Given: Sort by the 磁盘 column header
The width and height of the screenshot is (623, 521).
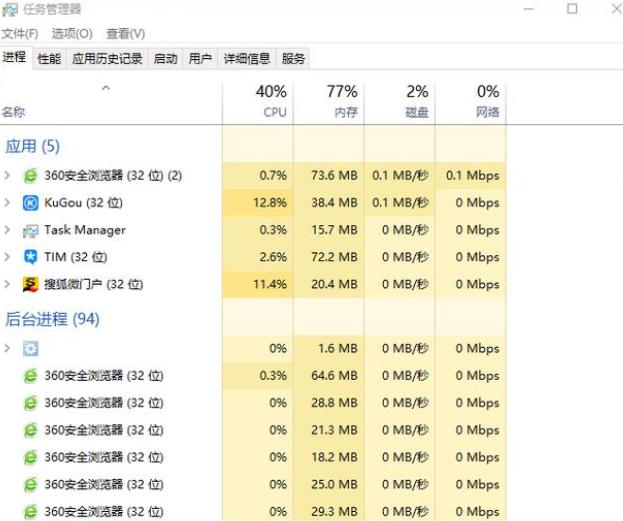Looking at the screenshot, I should [x=399, y=103].
